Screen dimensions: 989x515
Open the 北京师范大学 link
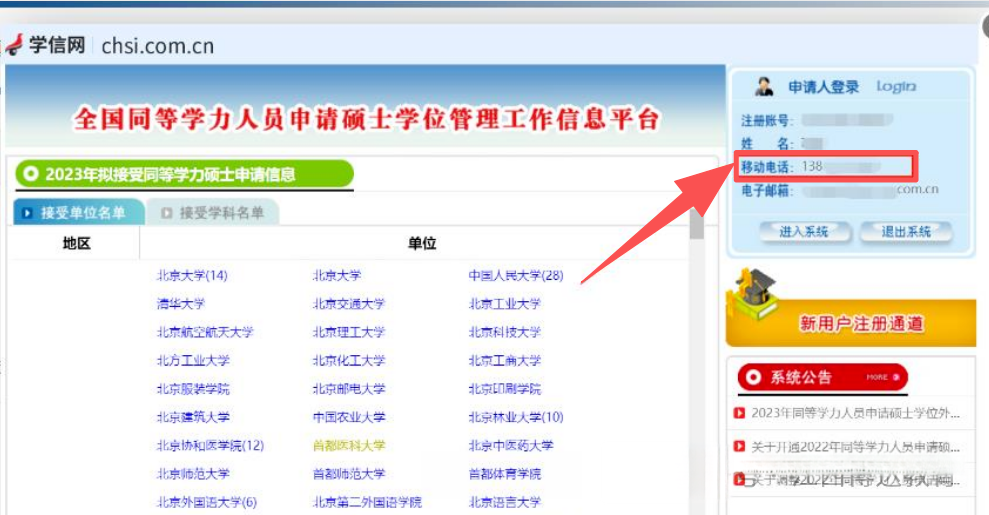193,474
